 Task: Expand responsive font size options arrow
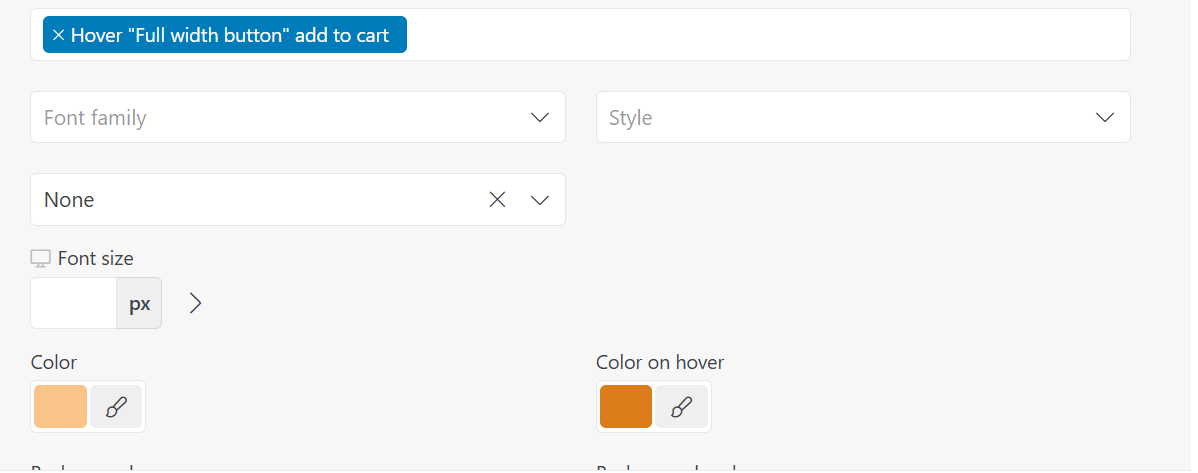point(196,303)
